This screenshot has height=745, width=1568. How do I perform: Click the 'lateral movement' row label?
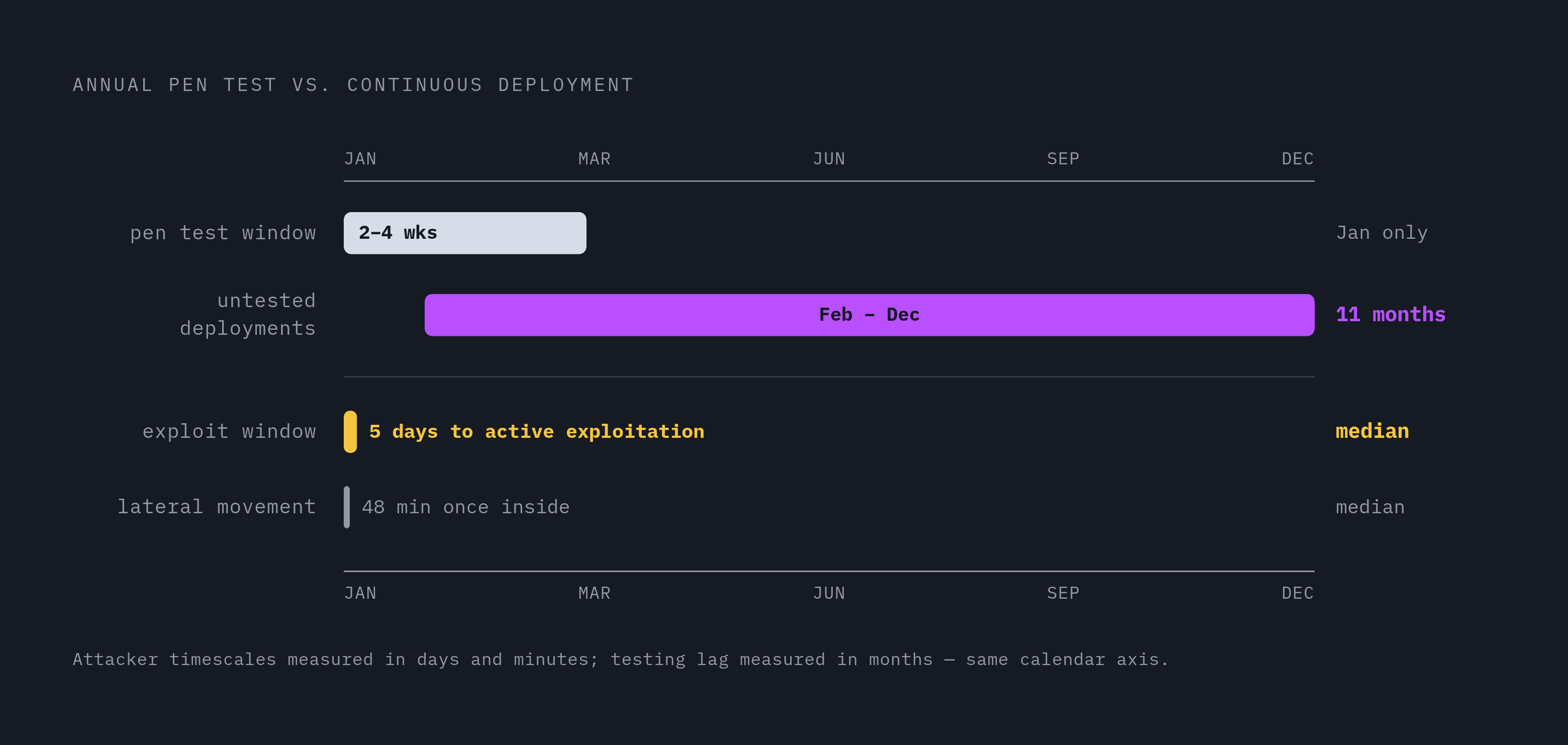coord(217,507)
